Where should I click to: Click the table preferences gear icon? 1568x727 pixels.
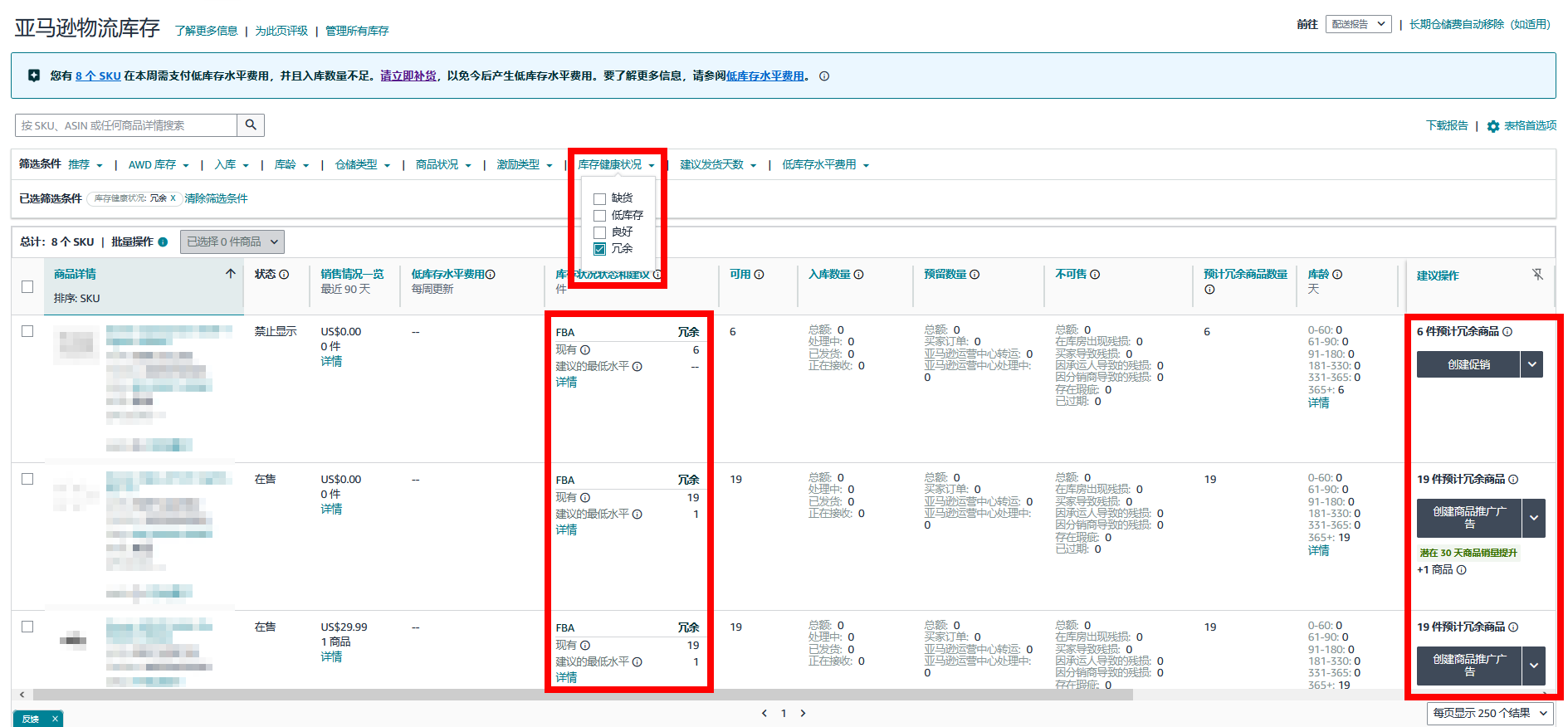[1493, 126]
